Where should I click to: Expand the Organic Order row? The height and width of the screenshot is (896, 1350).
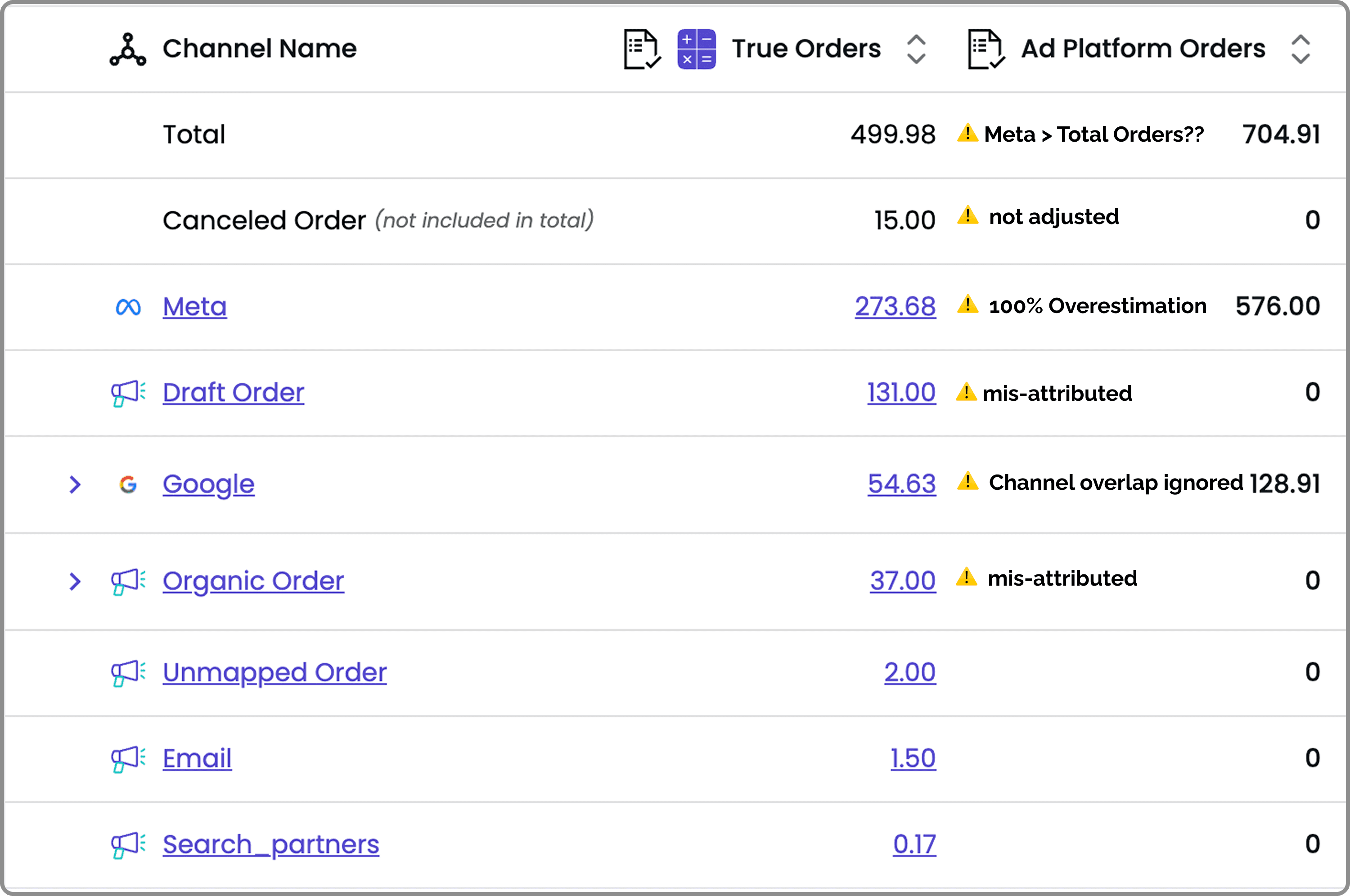[75, 582]
